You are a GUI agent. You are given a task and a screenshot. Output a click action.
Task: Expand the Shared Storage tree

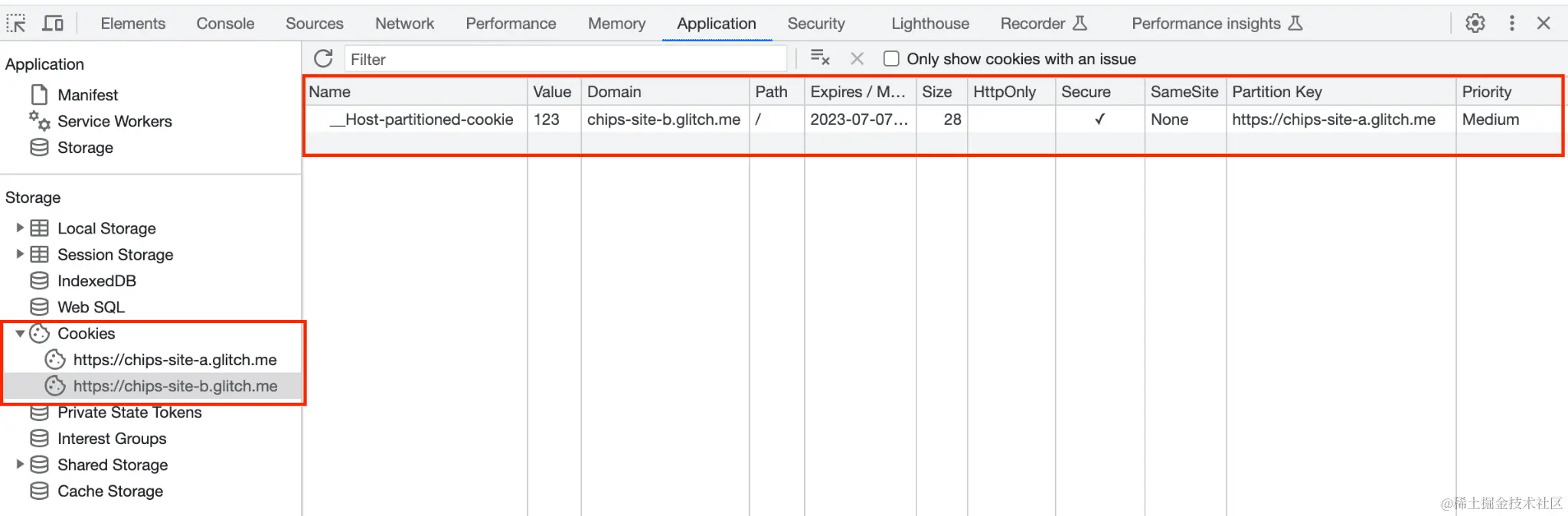(20, 465)
